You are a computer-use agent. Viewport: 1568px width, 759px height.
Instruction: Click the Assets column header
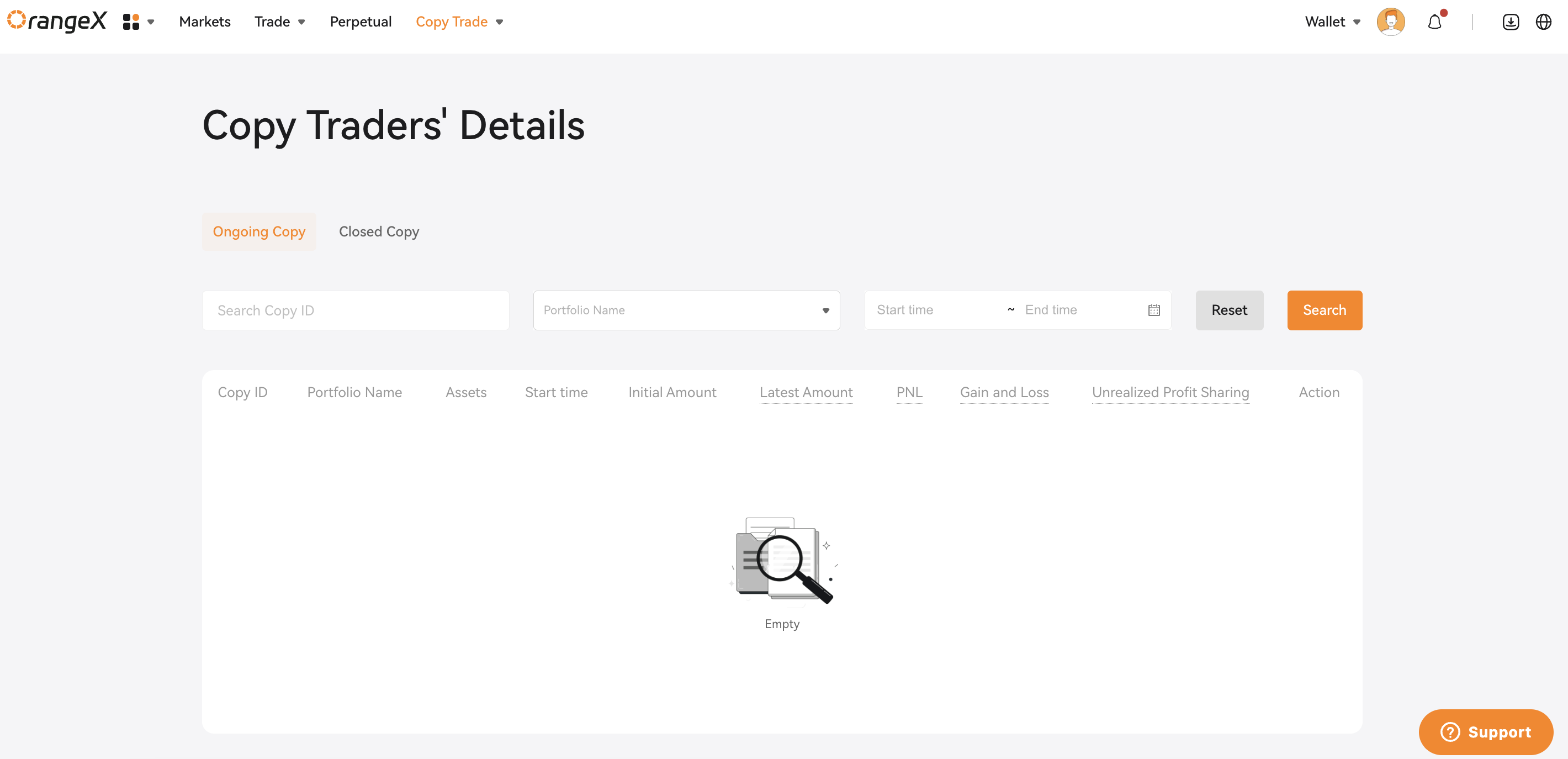click(465, 392)
